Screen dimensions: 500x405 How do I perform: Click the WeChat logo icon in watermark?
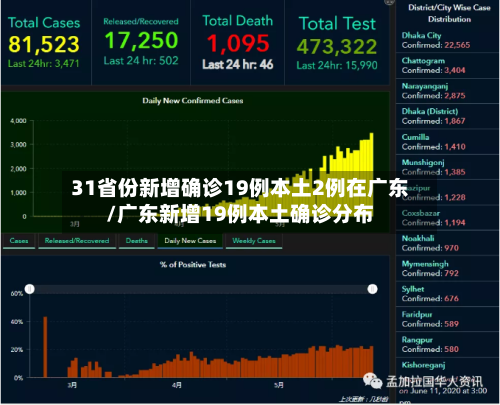[x=373, y=381]
